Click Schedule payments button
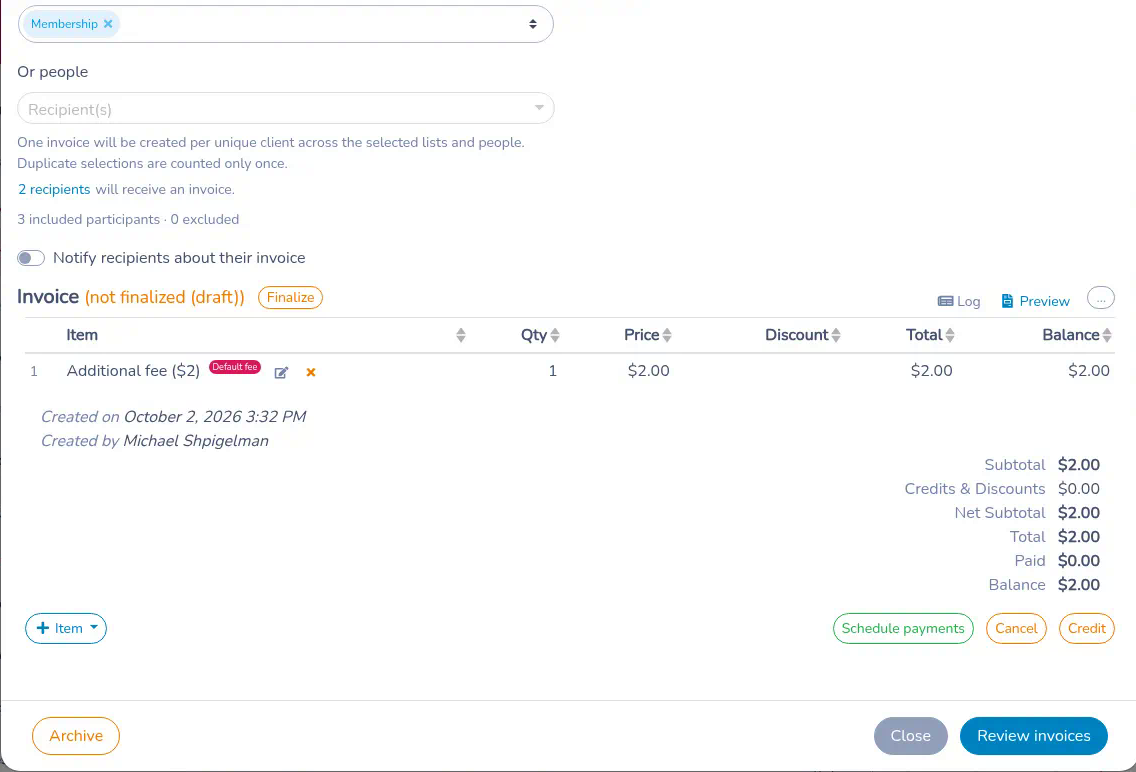Screen dimensions: 1136x772 coord(903,629)
